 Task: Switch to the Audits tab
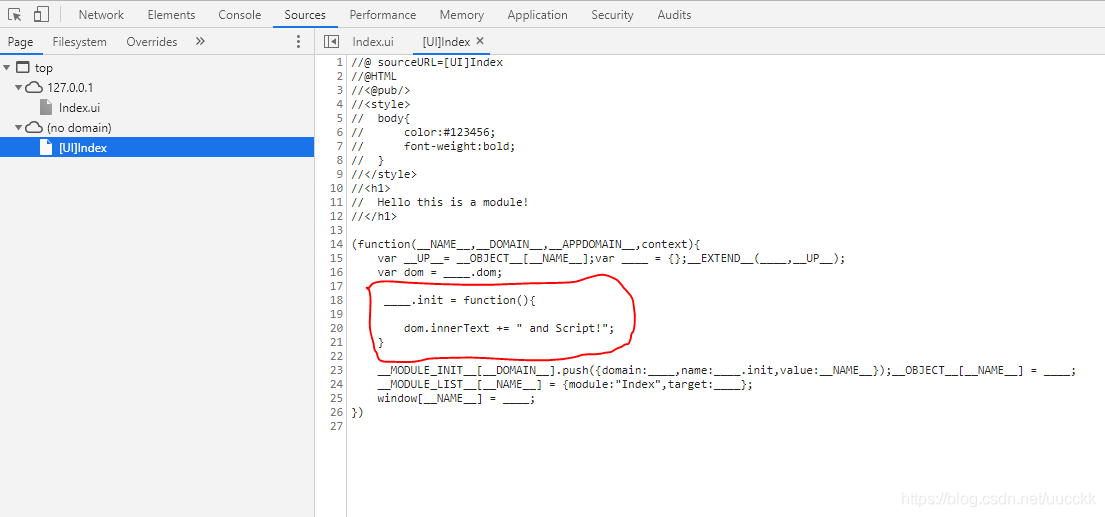(x=674, y=14)
